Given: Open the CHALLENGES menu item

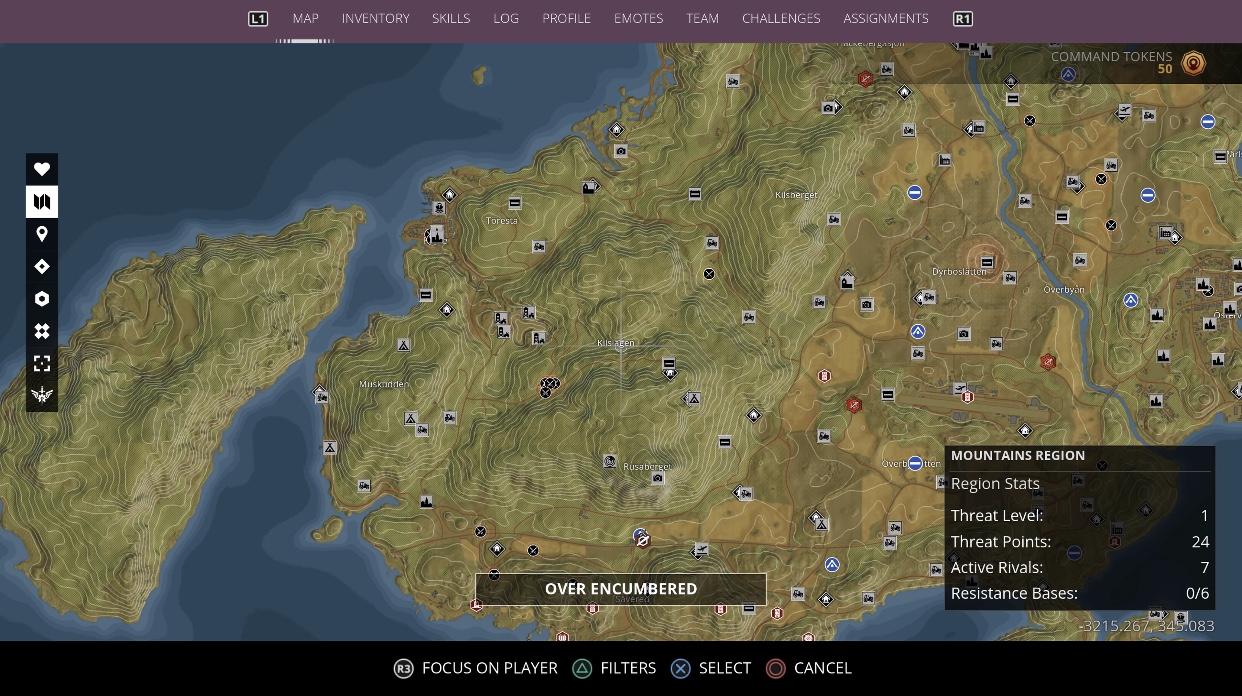Looking at the screenshot, I should click(781, 18).
